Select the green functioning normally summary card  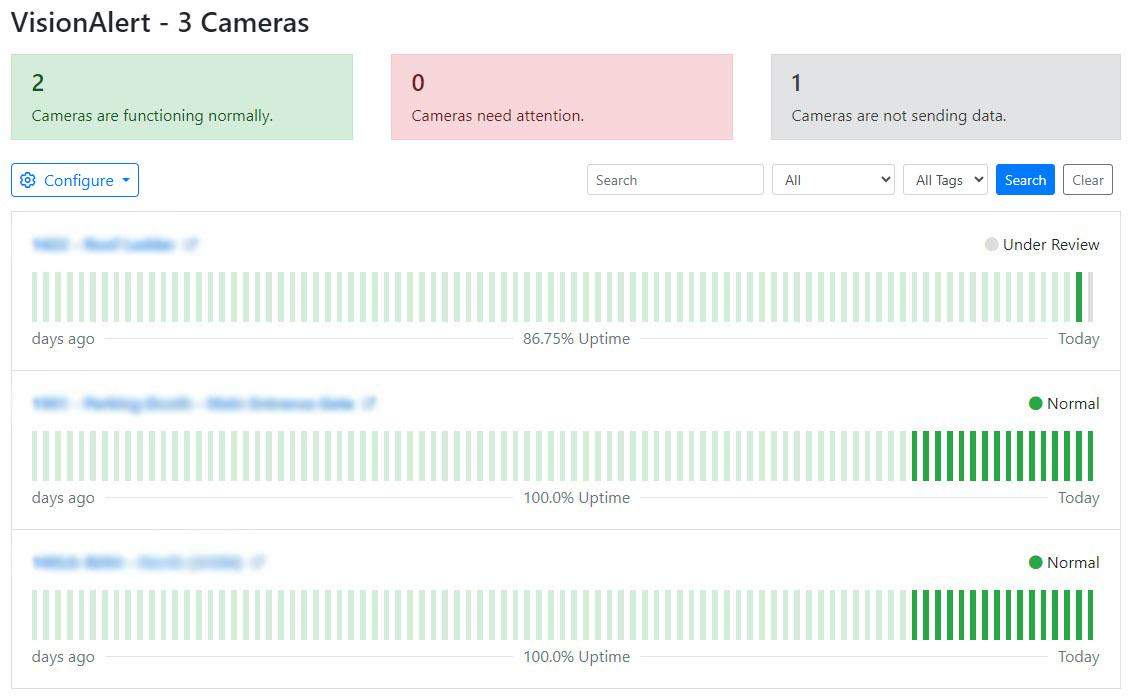point(182,97)
